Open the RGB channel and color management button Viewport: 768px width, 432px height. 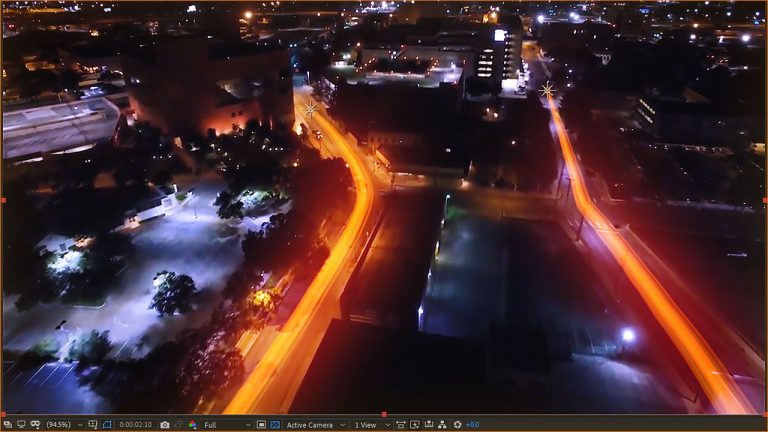coord(192,425)
